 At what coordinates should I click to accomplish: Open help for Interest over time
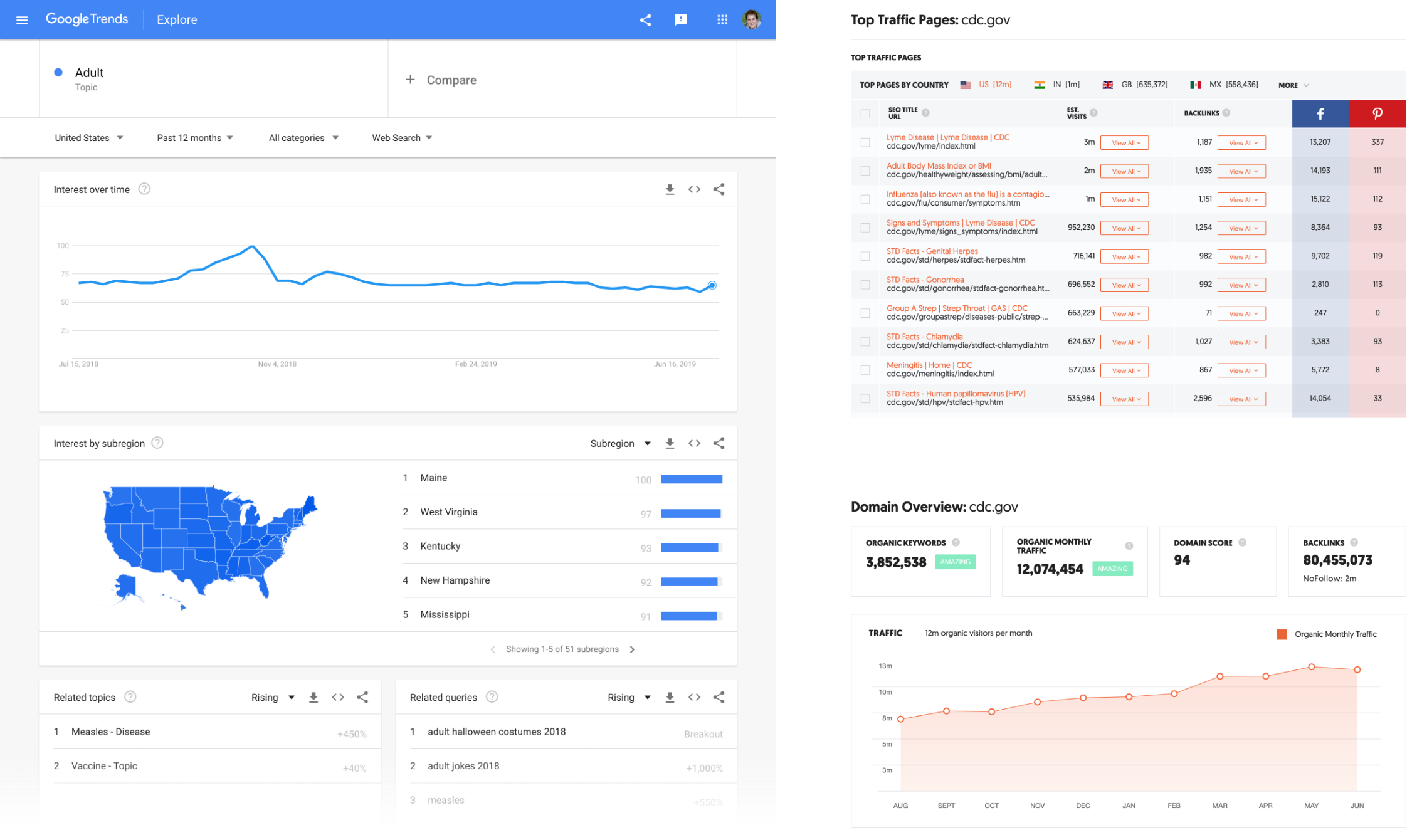click(144, 189)
